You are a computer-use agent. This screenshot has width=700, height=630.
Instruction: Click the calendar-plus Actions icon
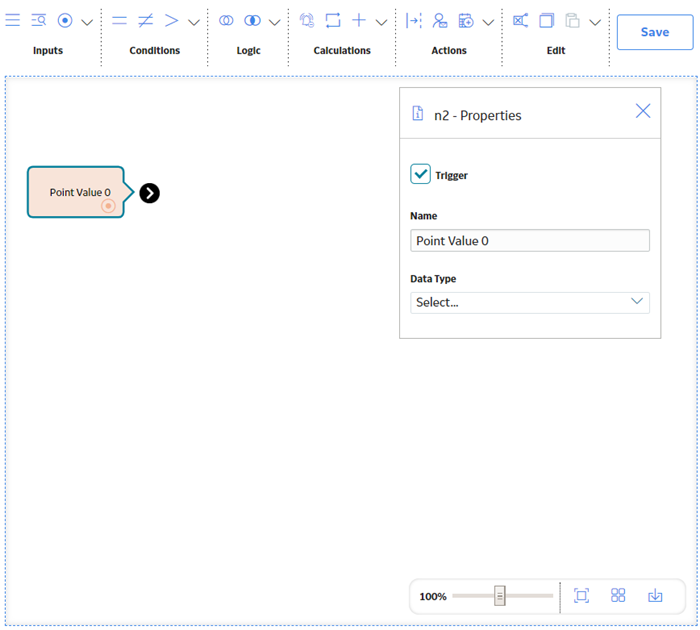coord(466,21)
